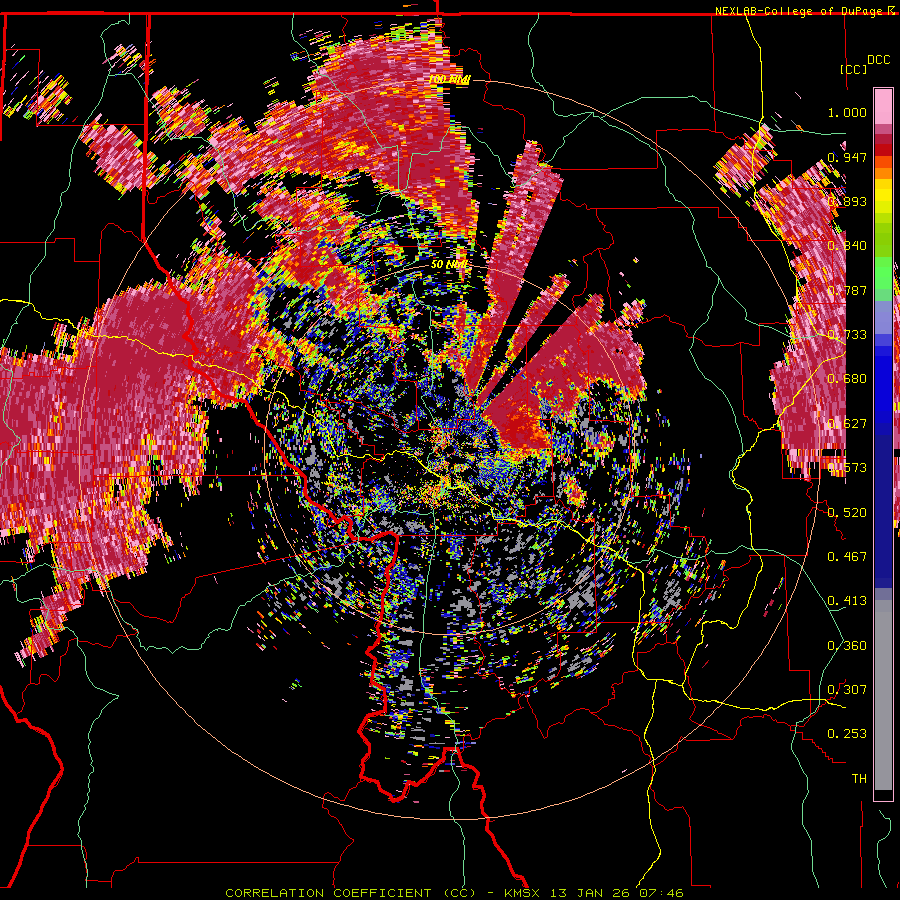Image resolution: width=900 pixels, height=900 pixels.
Task: Click the 0.360 scale value
Action: pyautogui.click(x=847, y=646)
